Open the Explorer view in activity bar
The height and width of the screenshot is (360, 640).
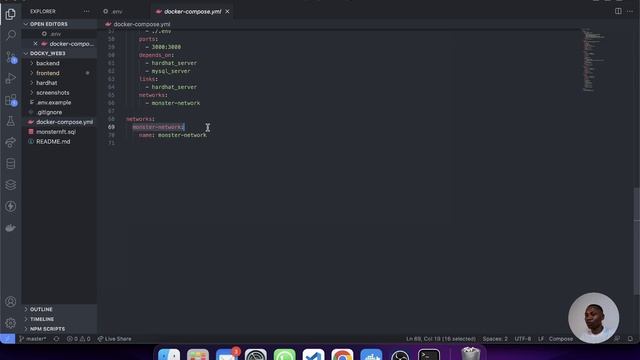coord(11,14)
